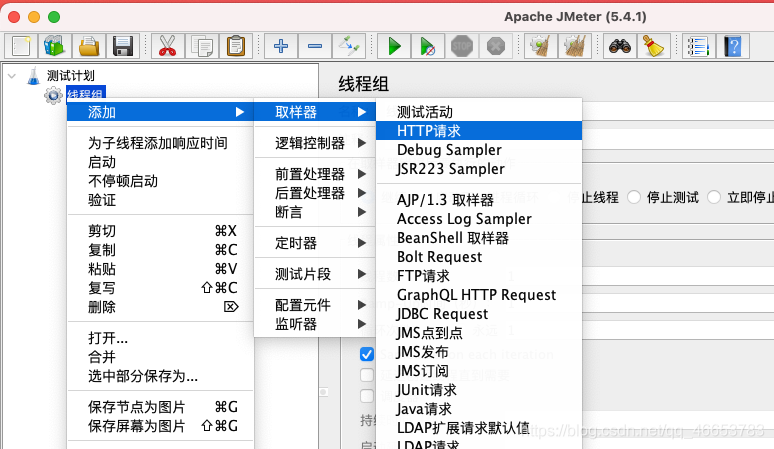774x449 pixels.
Task: Select the 立即停止 radio button
Action: coord(714,197)
